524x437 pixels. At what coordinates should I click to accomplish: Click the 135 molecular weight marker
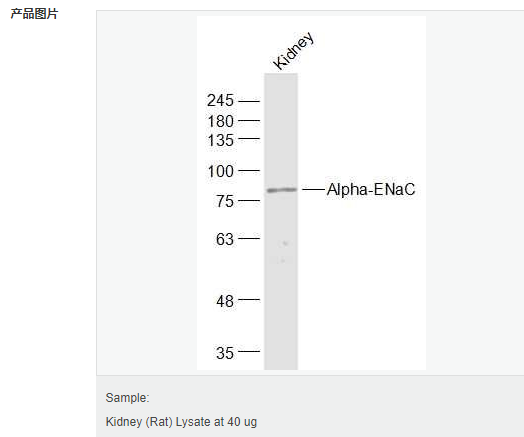click(221, 140)
